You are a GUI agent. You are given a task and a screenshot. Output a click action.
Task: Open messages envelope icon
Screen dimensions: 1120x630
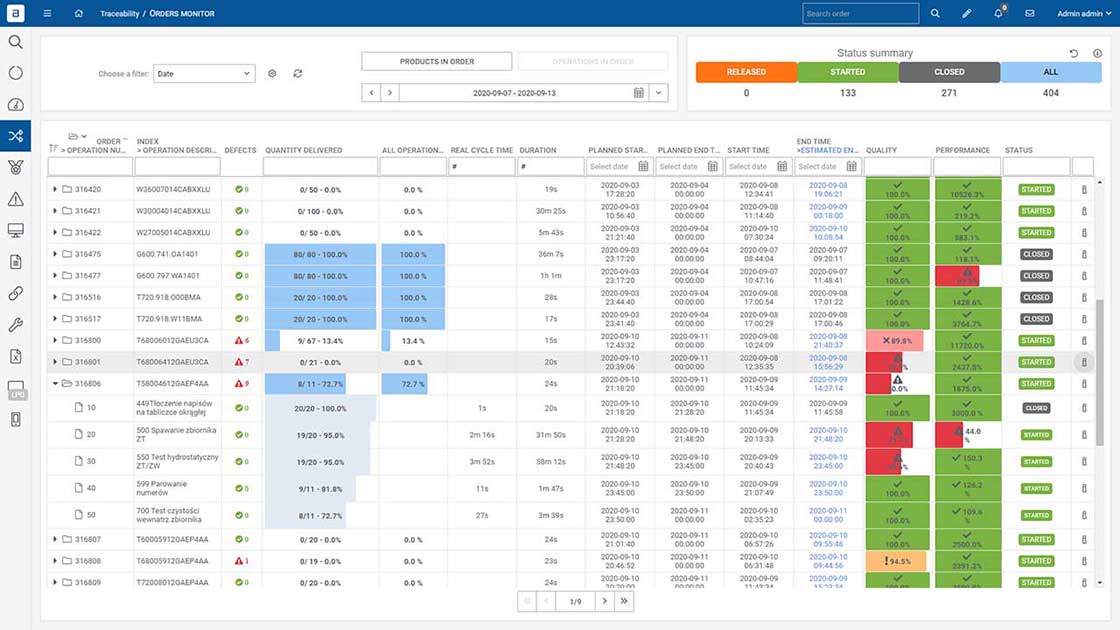click(1030, 14)
